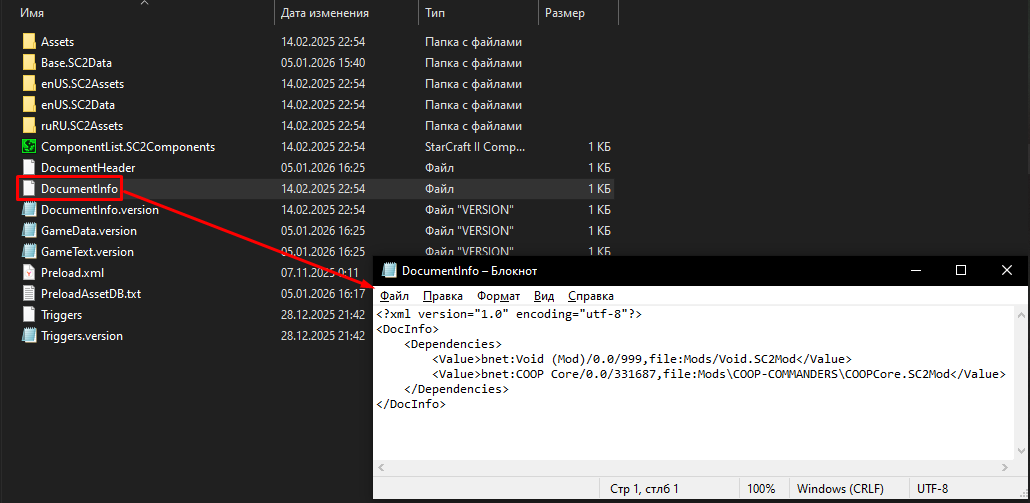Click the Стр 1, стлб 1 status entry
The image size is (1030, 503).
point(644,489)
